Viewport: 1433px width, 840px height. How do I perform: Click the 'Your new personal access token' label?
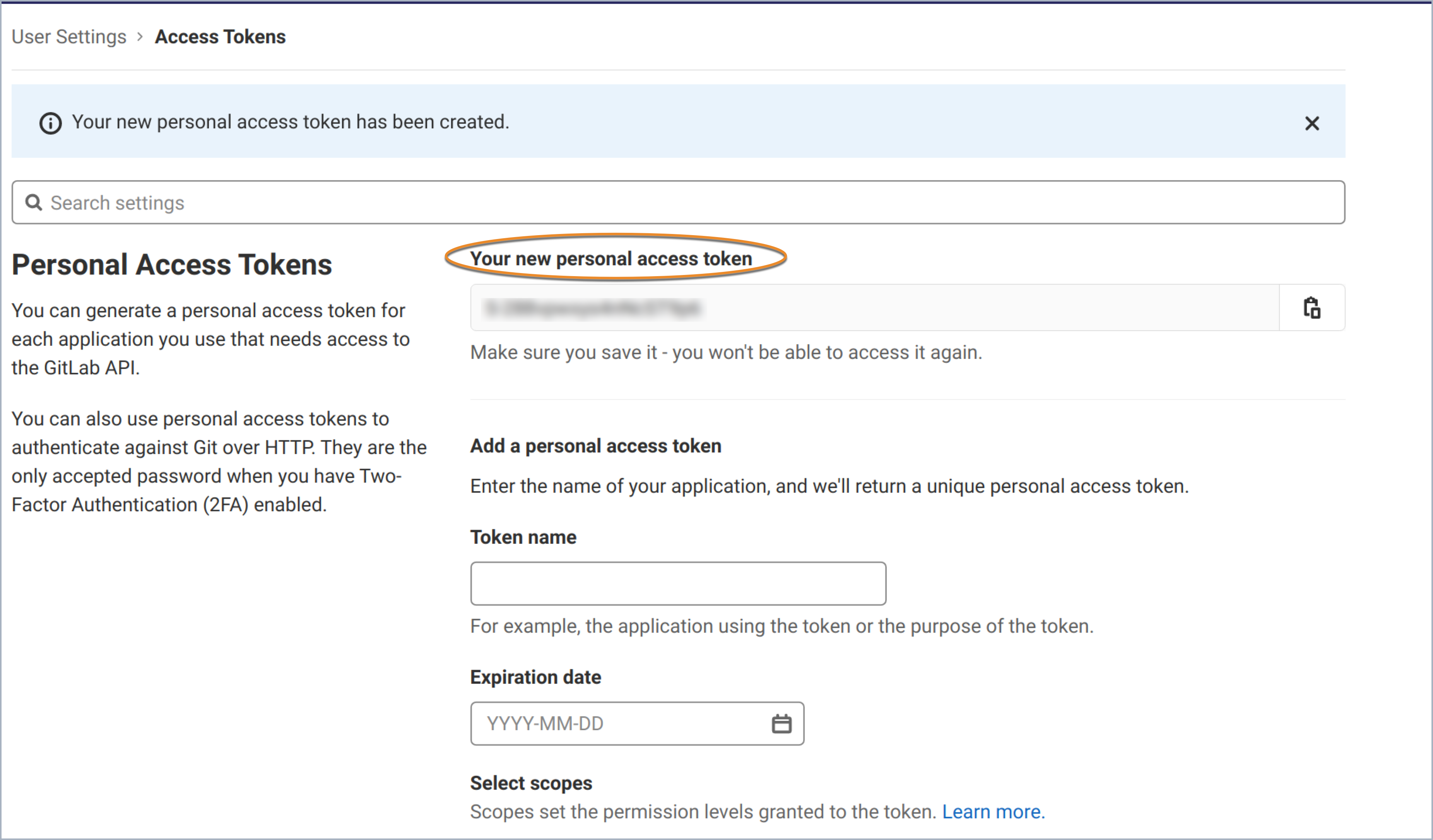[611, 259]
